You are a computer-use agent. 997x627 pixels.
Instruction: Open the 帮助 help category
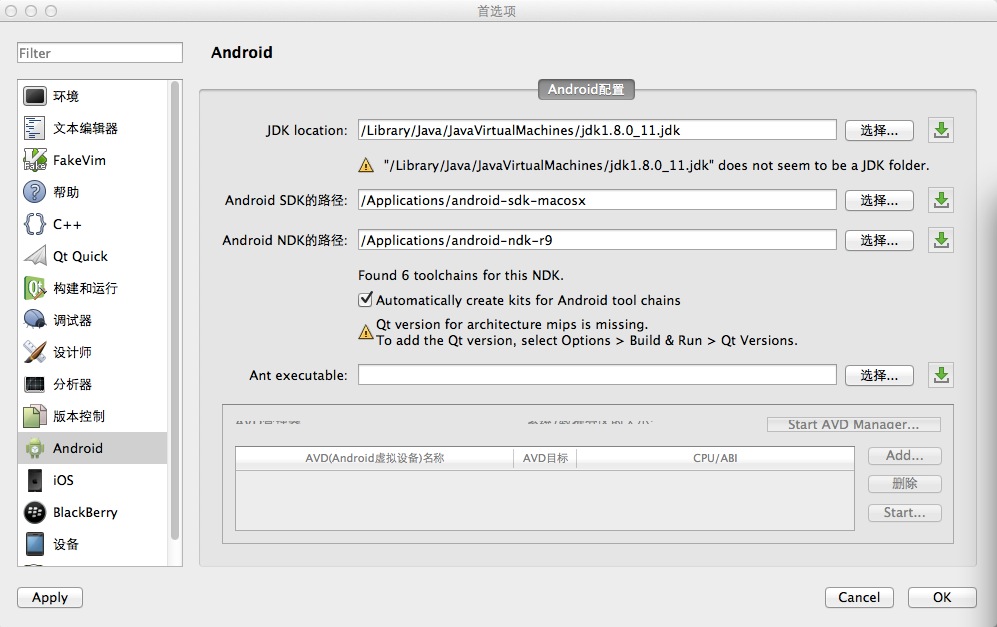click(x=93, y=192)
